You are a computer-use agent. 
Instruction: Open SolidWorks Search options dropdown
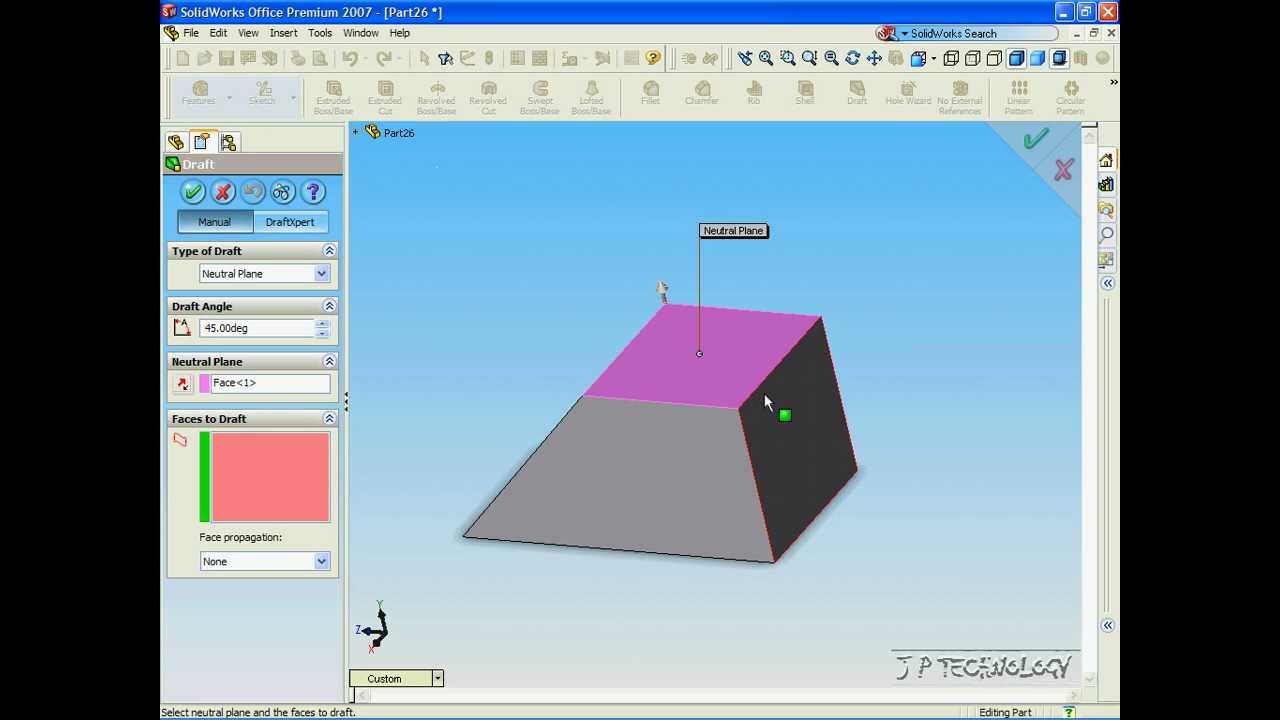point(904,34)
